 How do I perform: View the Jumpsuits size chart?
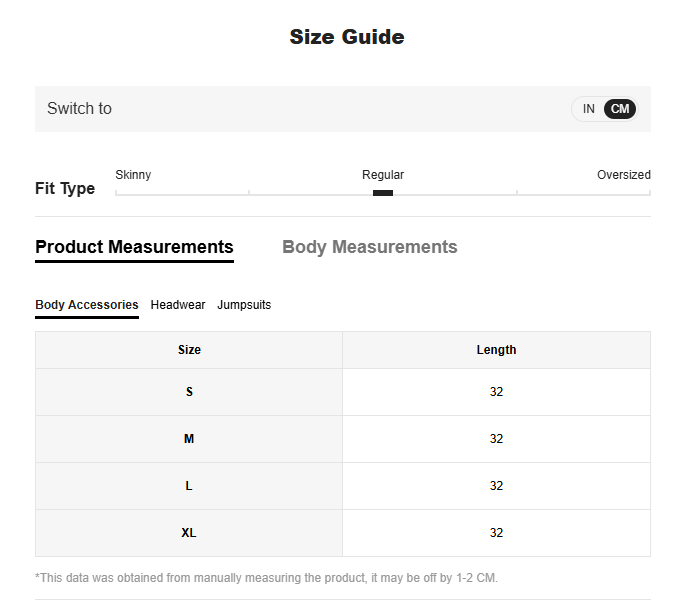(244, 305)
